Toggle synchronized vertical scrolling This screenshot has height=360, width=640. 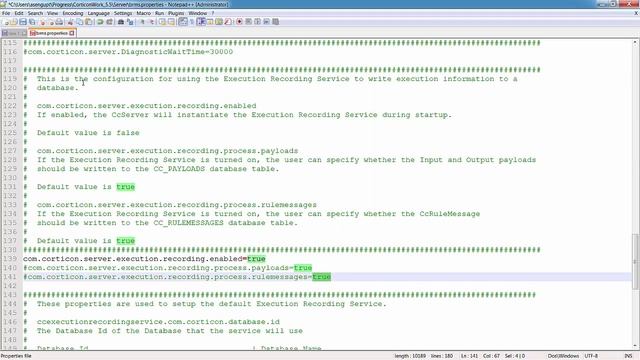[x=162, y=22]
